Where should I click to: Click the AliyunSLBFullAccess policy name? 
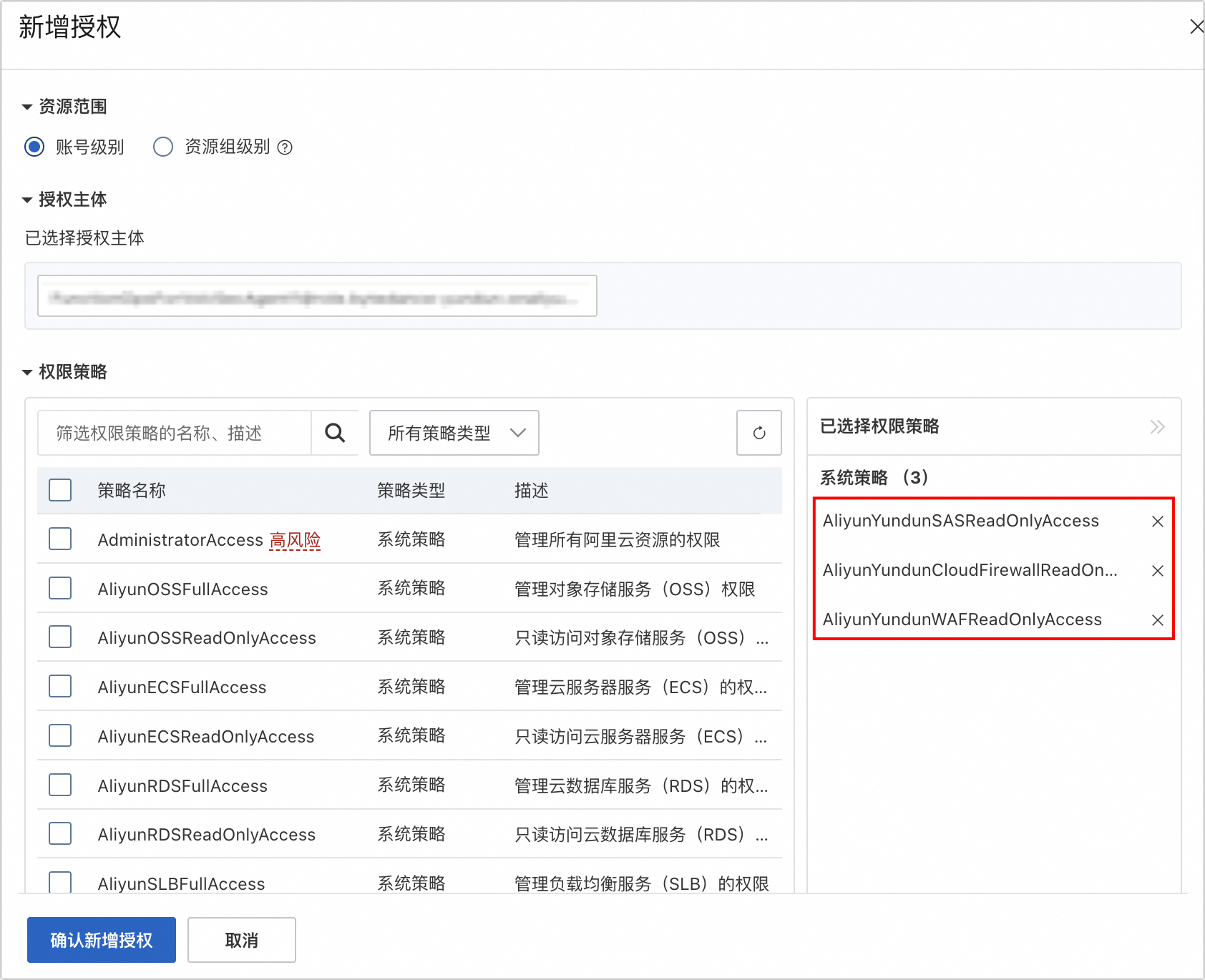pyautogui.click(x=181, y=884)
